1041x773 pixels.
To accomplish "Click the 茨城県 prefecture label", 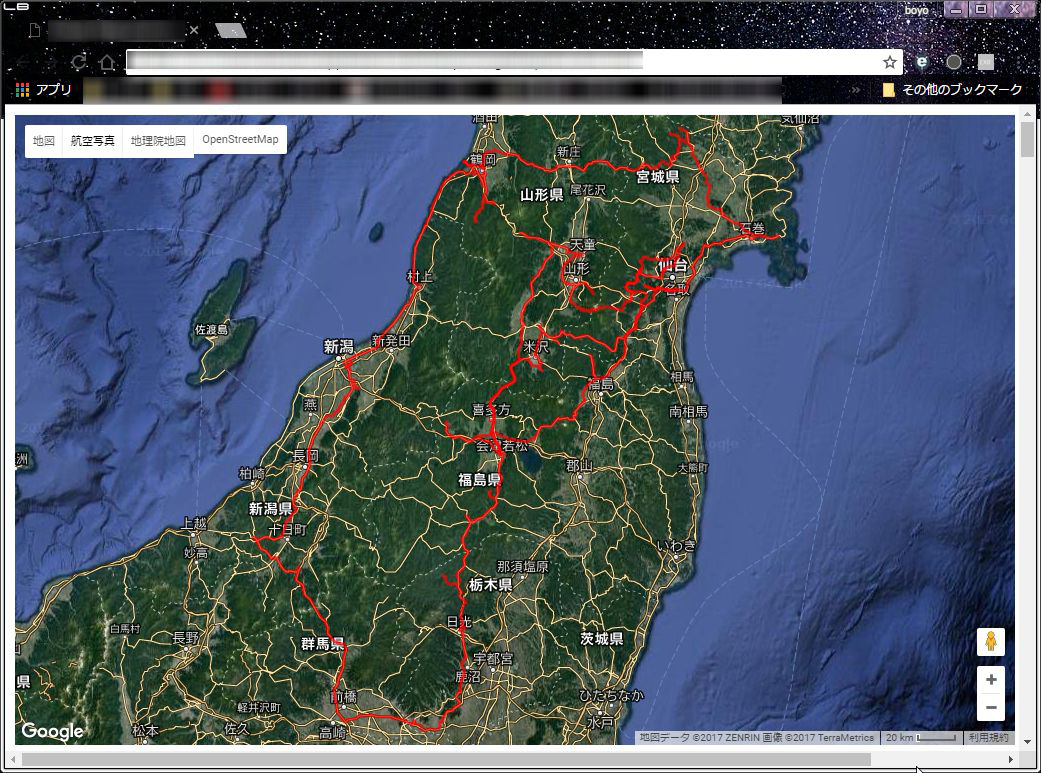I will click(x=601, y=639).
